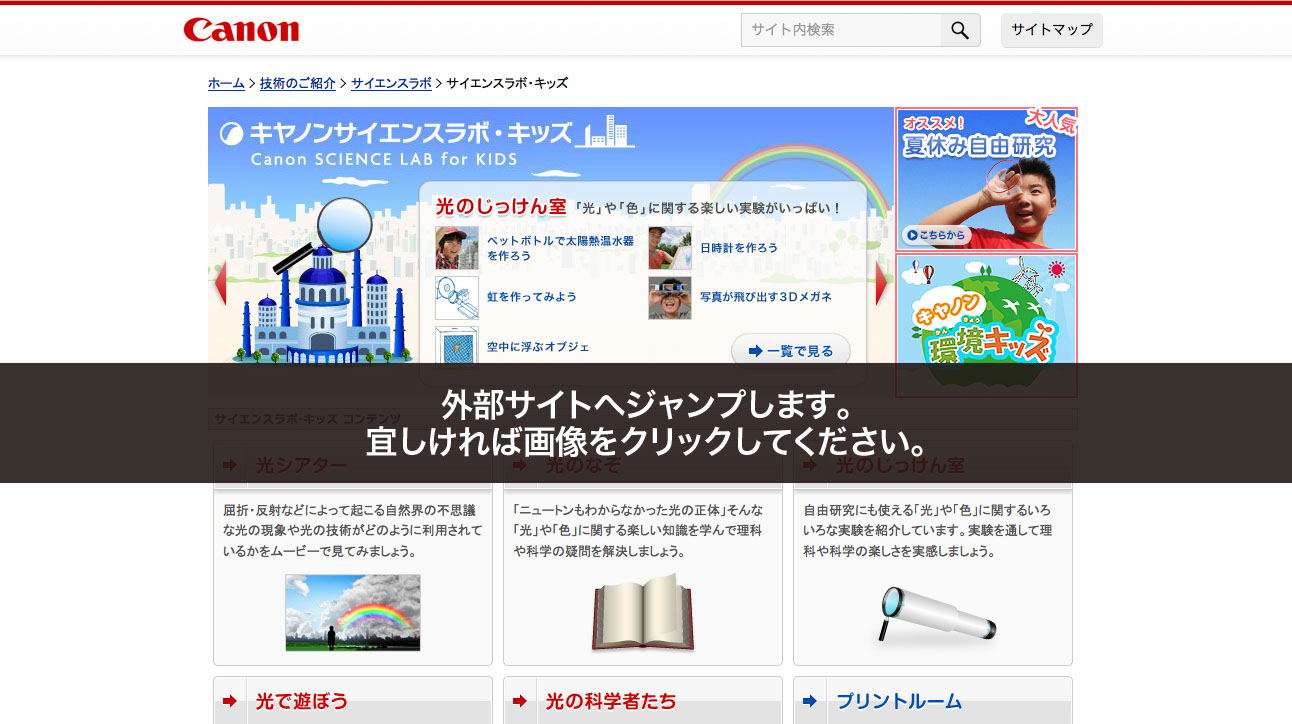Open the 夏休み自由研究 banner
This screenshot has height=724, width=1292.
pyautogui.click(x=986, y=179)
